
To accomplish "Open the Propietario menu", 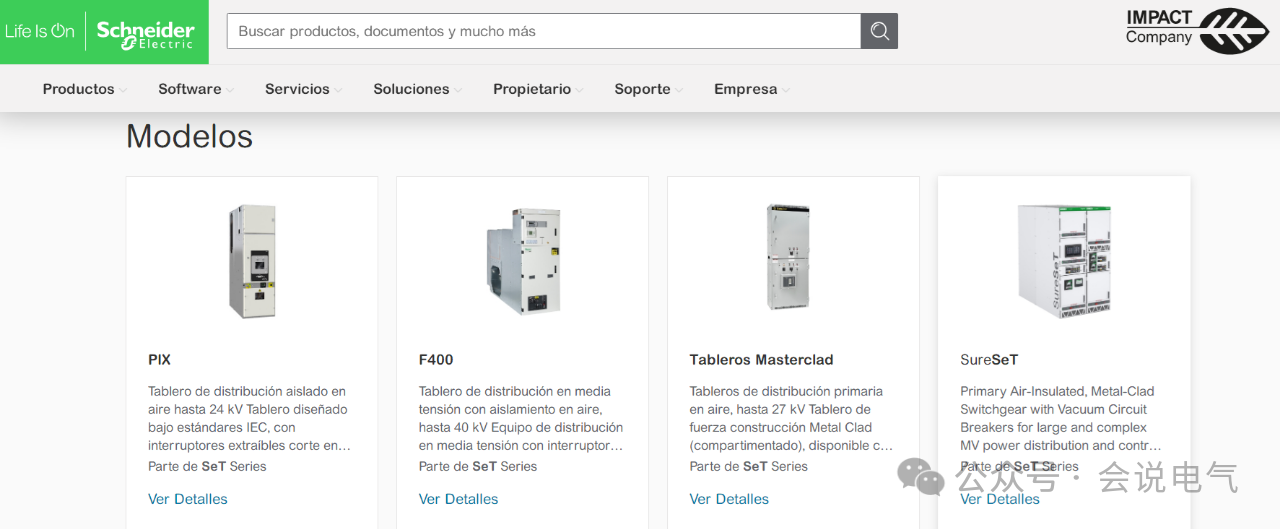I will pyautogui.click(x=538, y=89).
